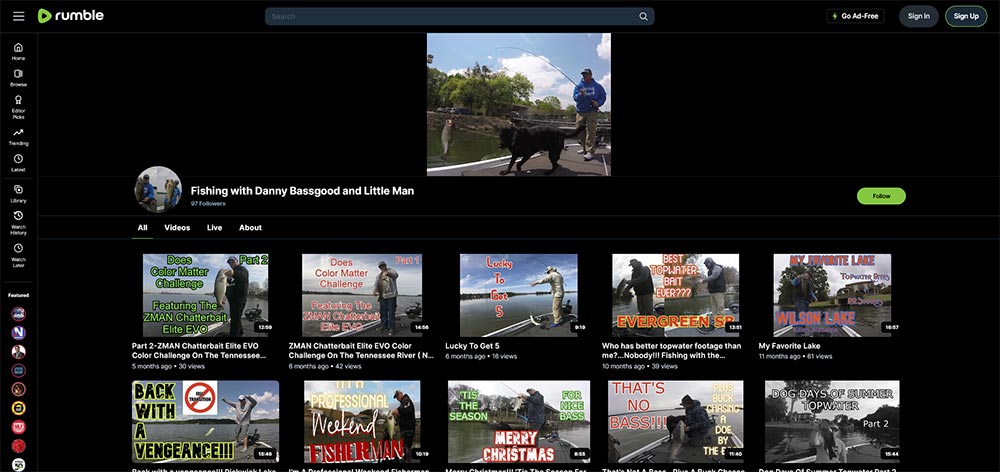Click the '11 months ago • 61 views' text
The image size is (1000, 472).
tap(795, 357)
